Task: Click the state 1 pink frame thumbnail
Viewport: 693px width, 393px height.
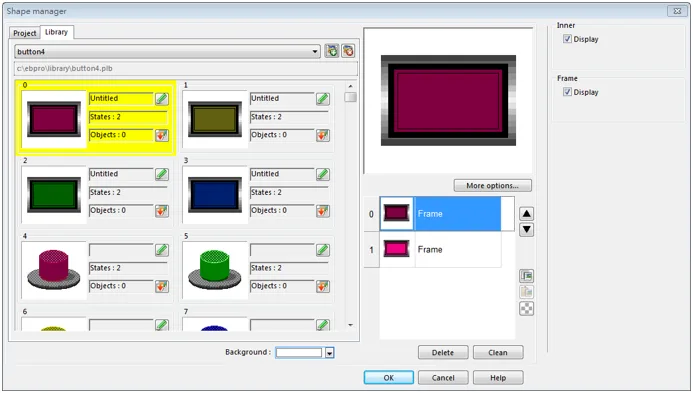Action: (x=396, y=250)
